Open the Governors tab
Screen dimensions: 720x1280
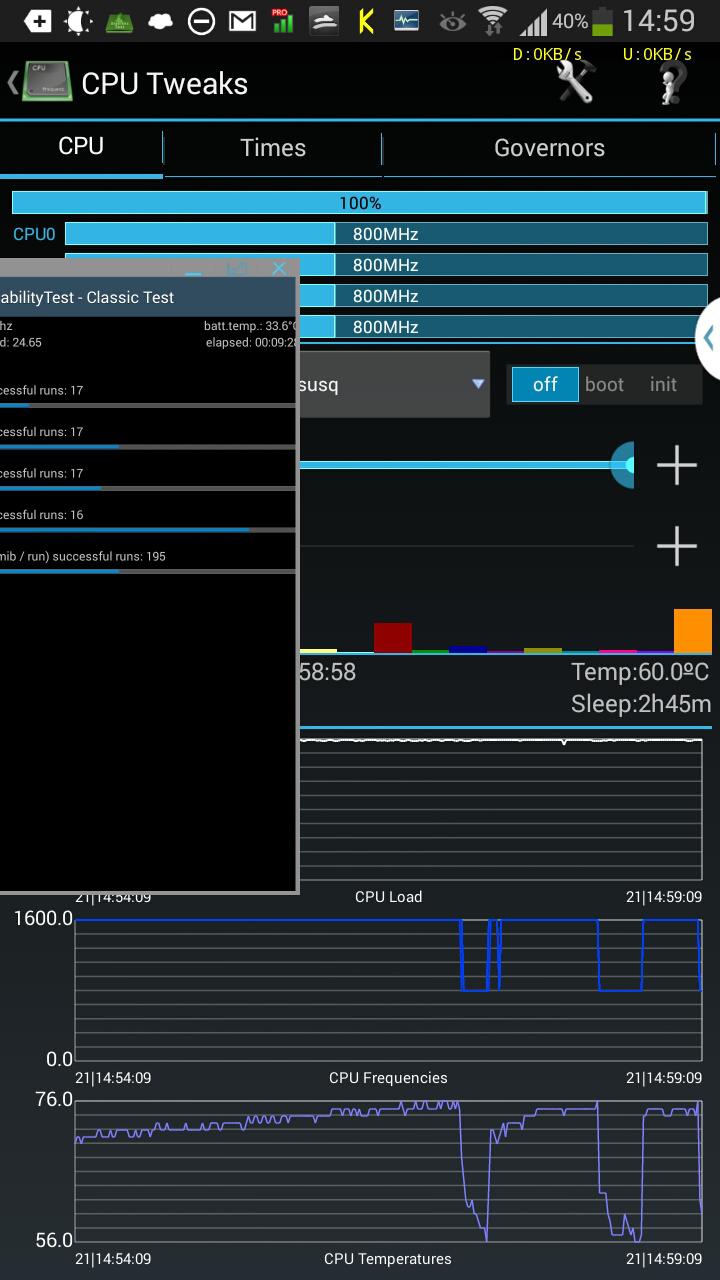[x=549, y=148]
